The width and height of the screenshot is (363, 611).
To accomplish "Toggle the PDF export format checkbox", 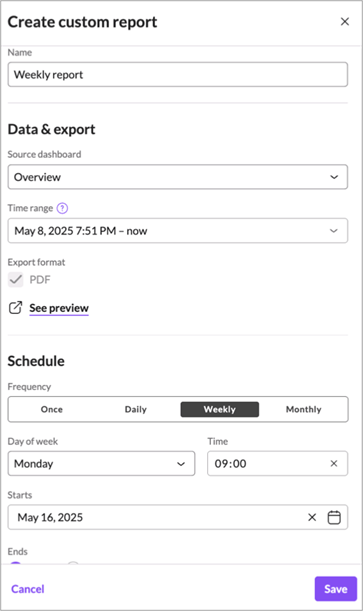I will [16, 279].
